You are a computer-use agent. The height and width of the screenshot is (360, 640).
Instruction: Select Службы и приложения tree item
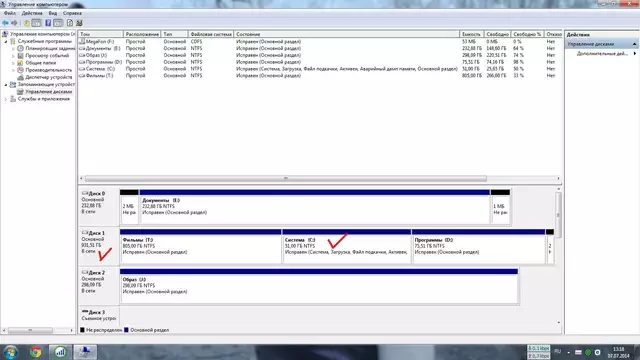click(x=44, y=99)
